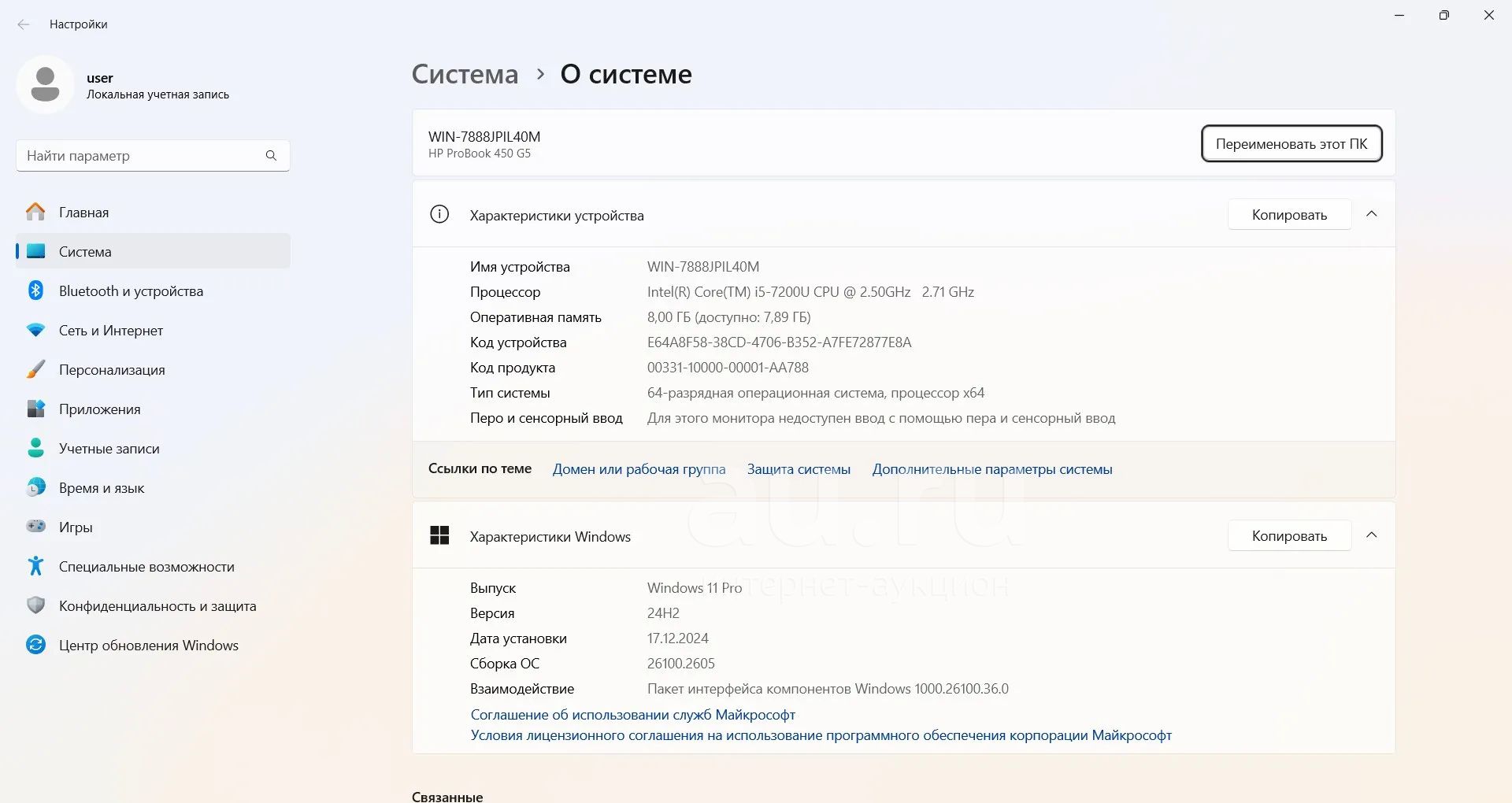Select Персонализация in the sidebar
The image size is (1512, 803).
coord(153,369)
